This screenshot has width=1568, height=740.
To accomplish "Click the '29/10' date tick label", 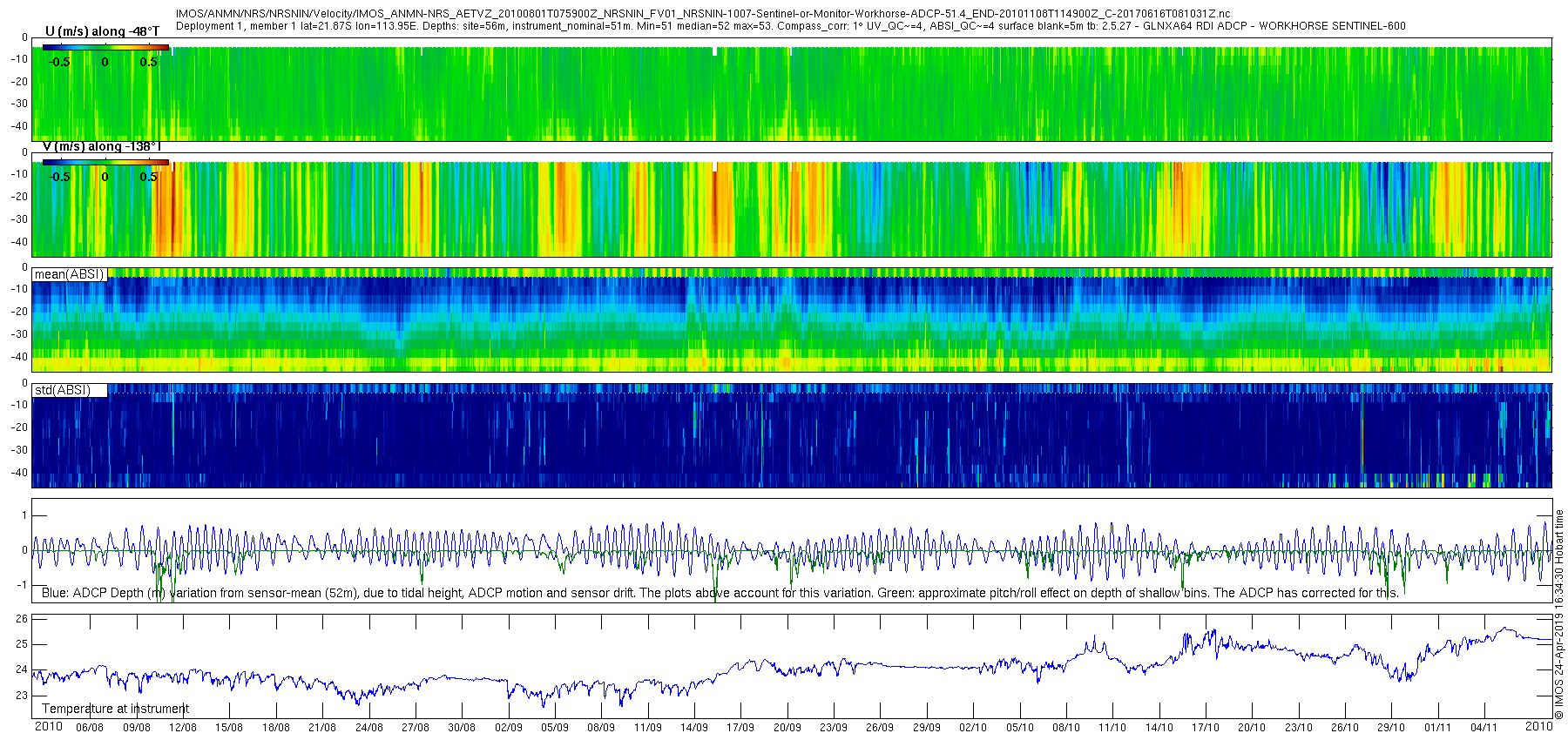I will (x=1391, y=728).
